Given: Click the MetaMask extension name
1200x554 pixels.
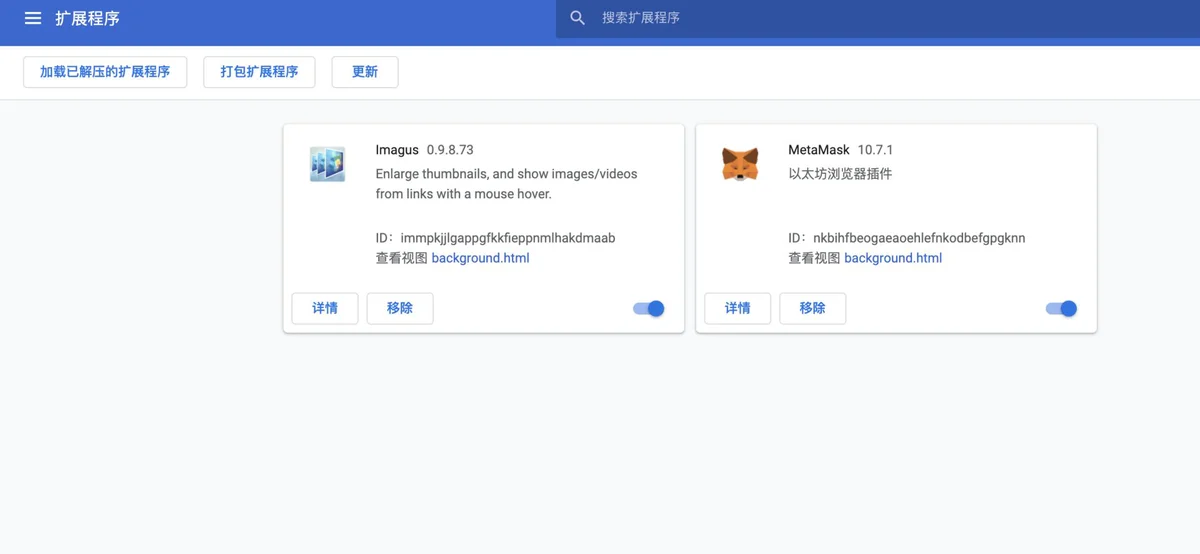Looking at the screenshot, I should [819, 150].
